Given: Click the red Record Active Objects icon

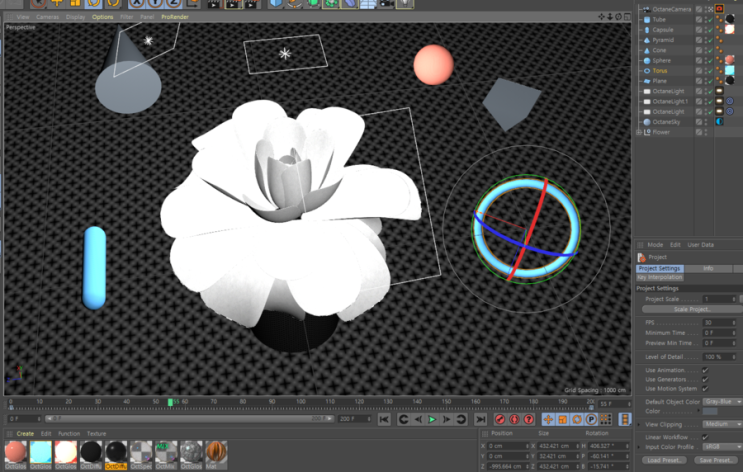Looking at the screenshot, I should (x=500, y=419).
